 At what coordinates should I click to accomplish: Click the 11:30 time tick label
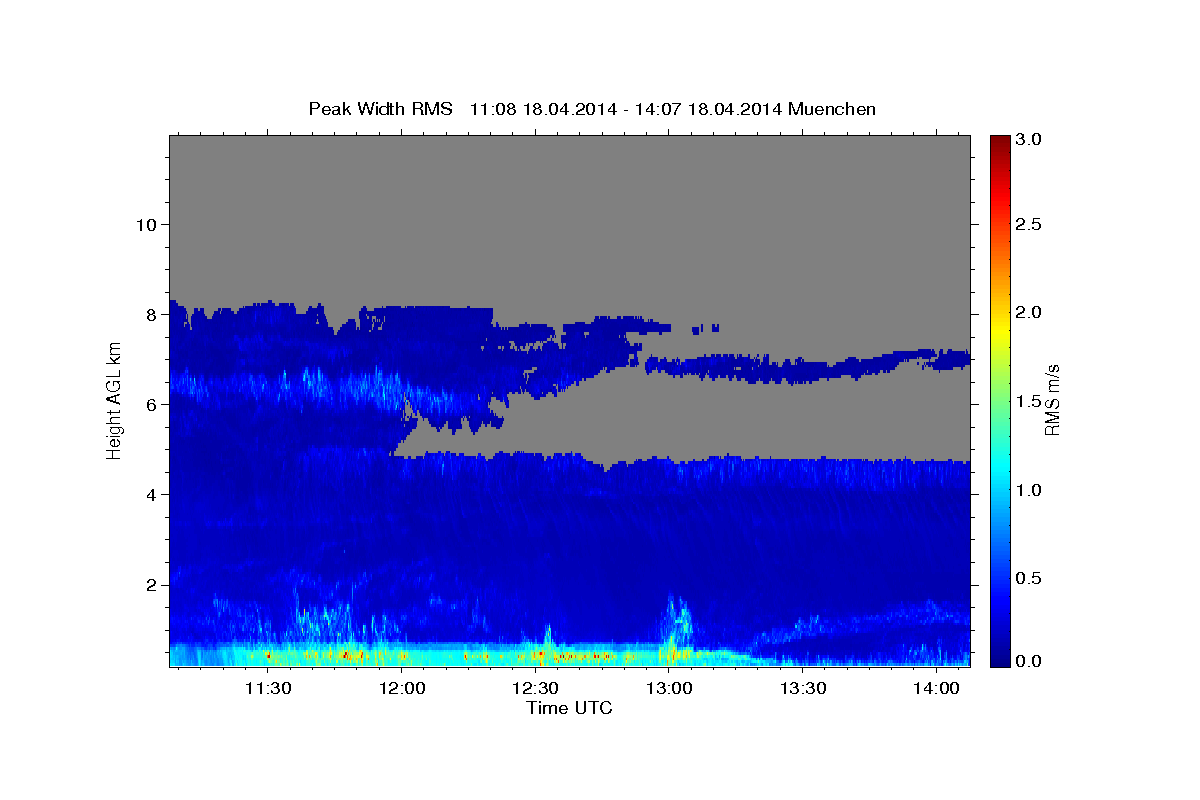[268, 689]
